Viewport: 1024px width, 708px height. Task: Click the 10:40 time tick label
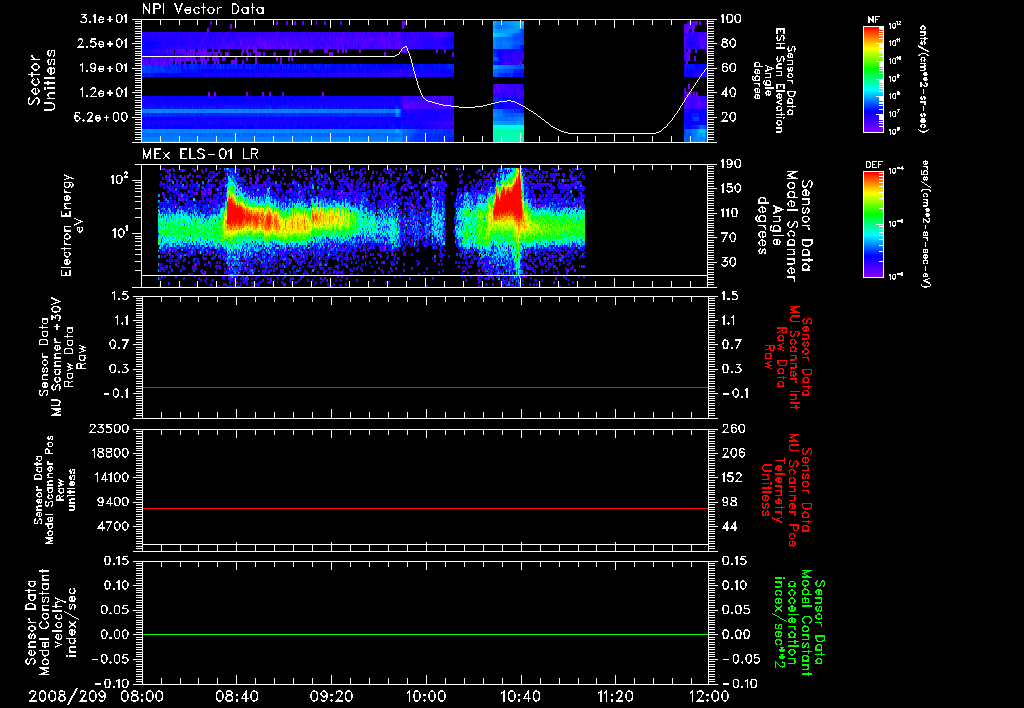[x=520, y=696]
